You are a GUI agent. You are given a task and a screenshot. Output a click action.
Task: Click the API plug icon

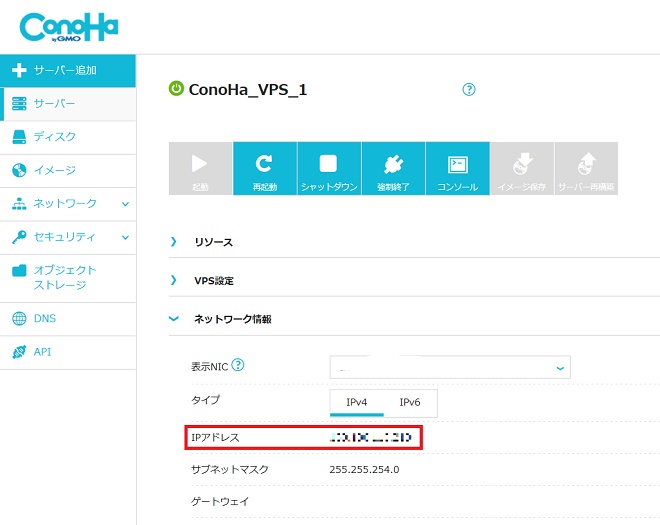(19, 352)
